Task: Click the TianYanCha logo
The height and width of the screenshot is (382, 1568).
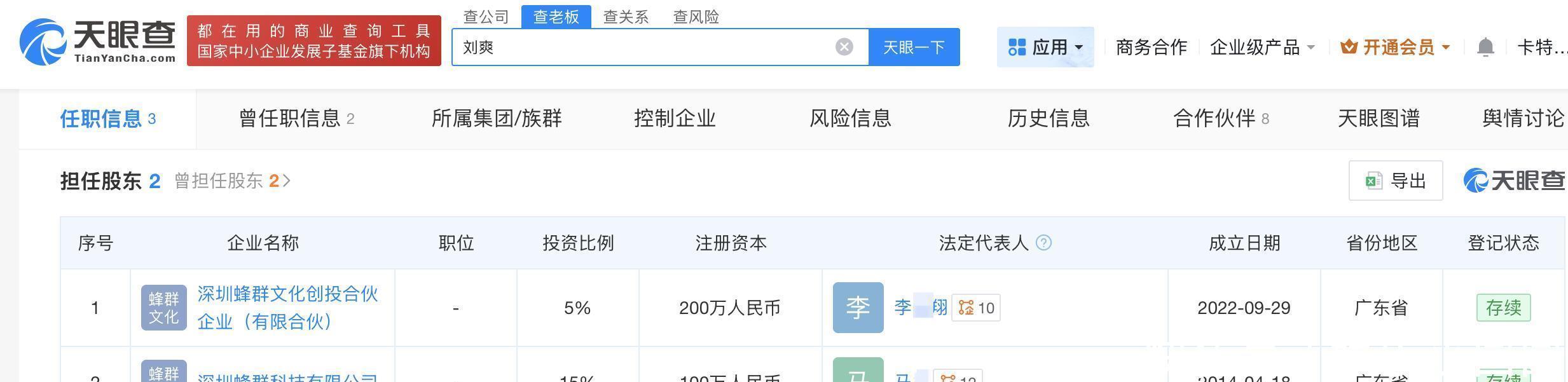Action: [x=97, y=41]
